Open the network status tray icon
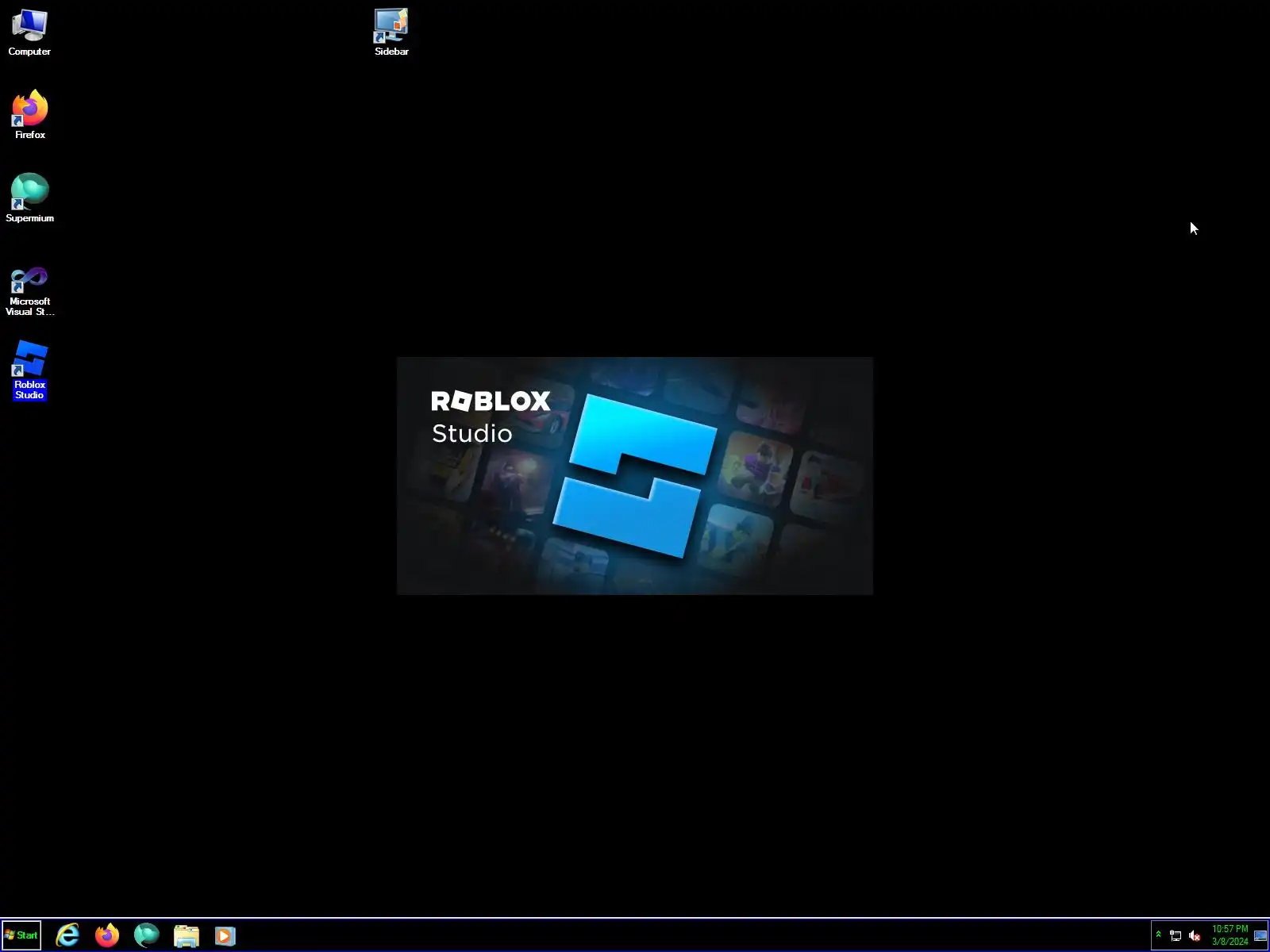 [x=1176, y=935]
